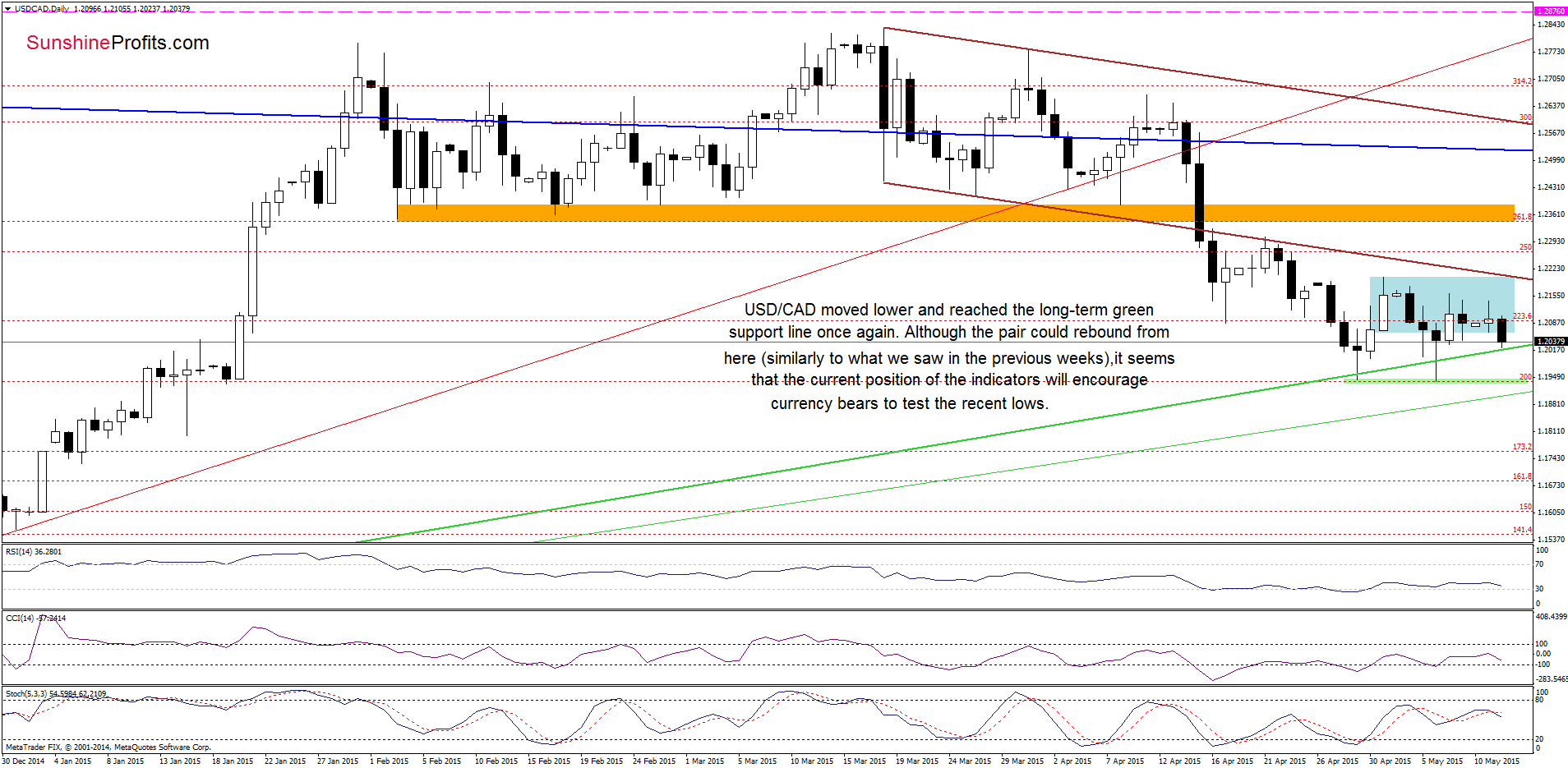The image size is (1568, 768).
Task: Select the magenta 1.28760 price label
Action: tap(1551, 11)
